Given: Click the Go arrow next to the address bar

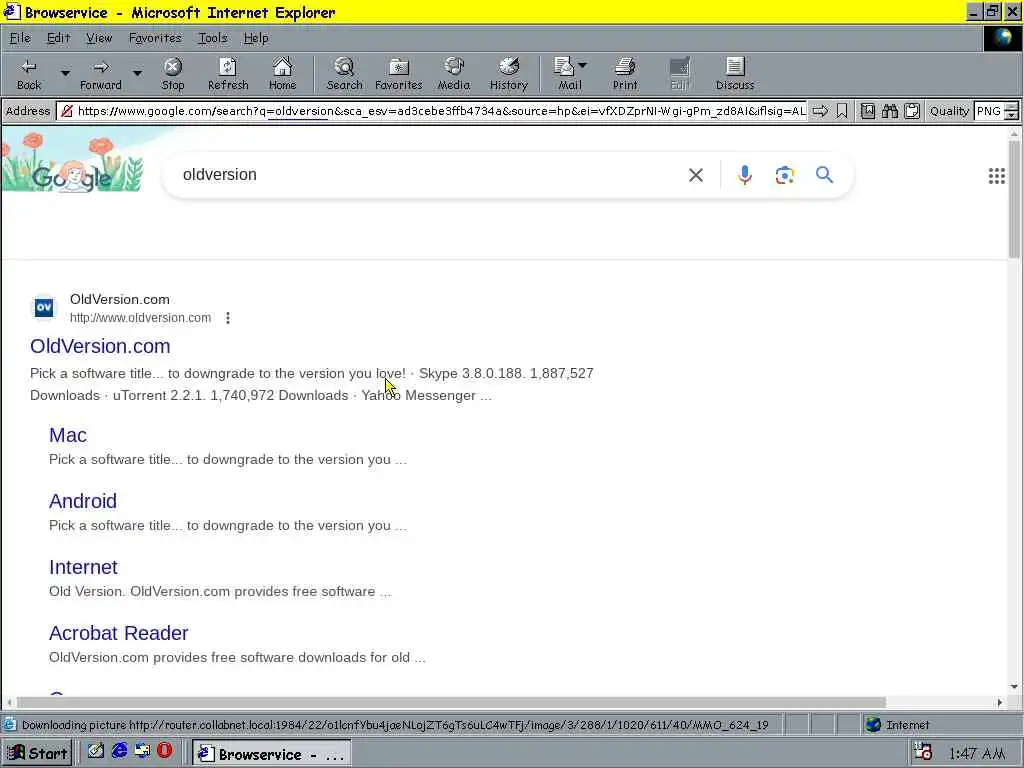Looking at the screenshot, I should coord(820,111).
